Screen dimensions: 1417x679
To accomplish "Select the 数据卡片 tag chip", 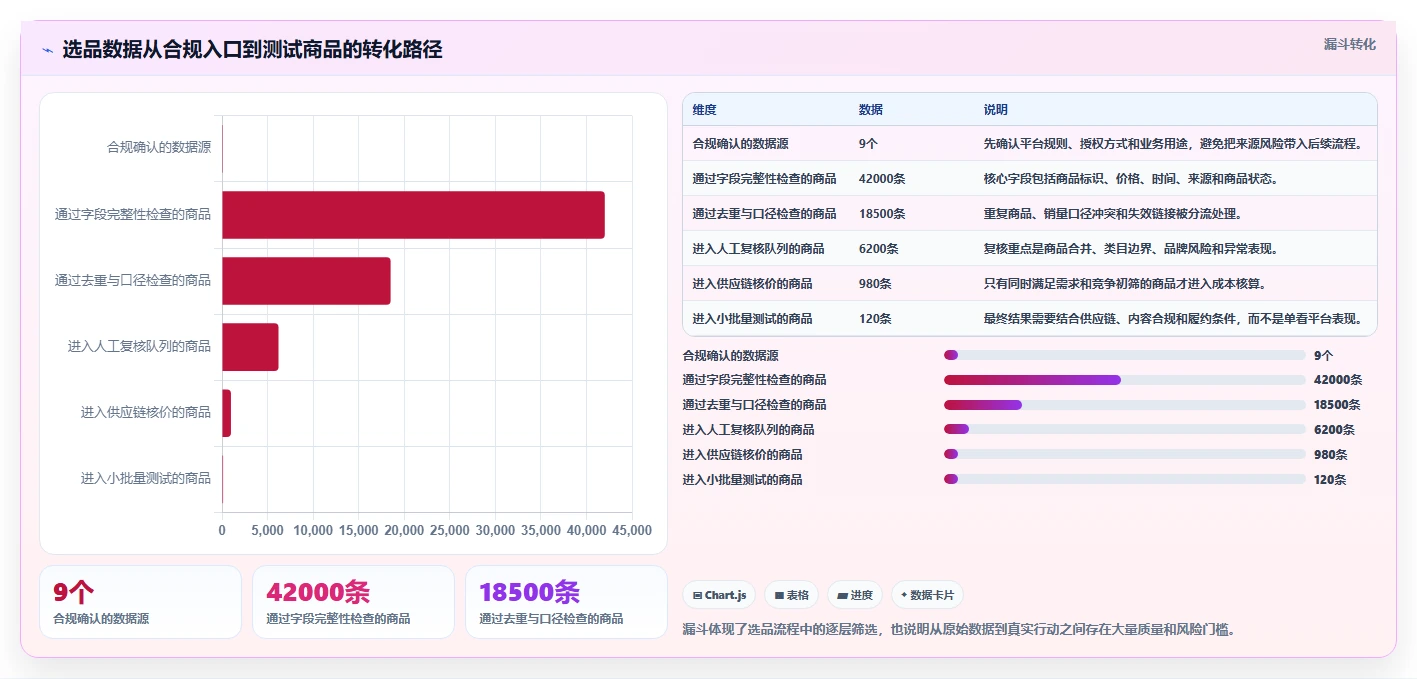I will click(x=927, y=595).
